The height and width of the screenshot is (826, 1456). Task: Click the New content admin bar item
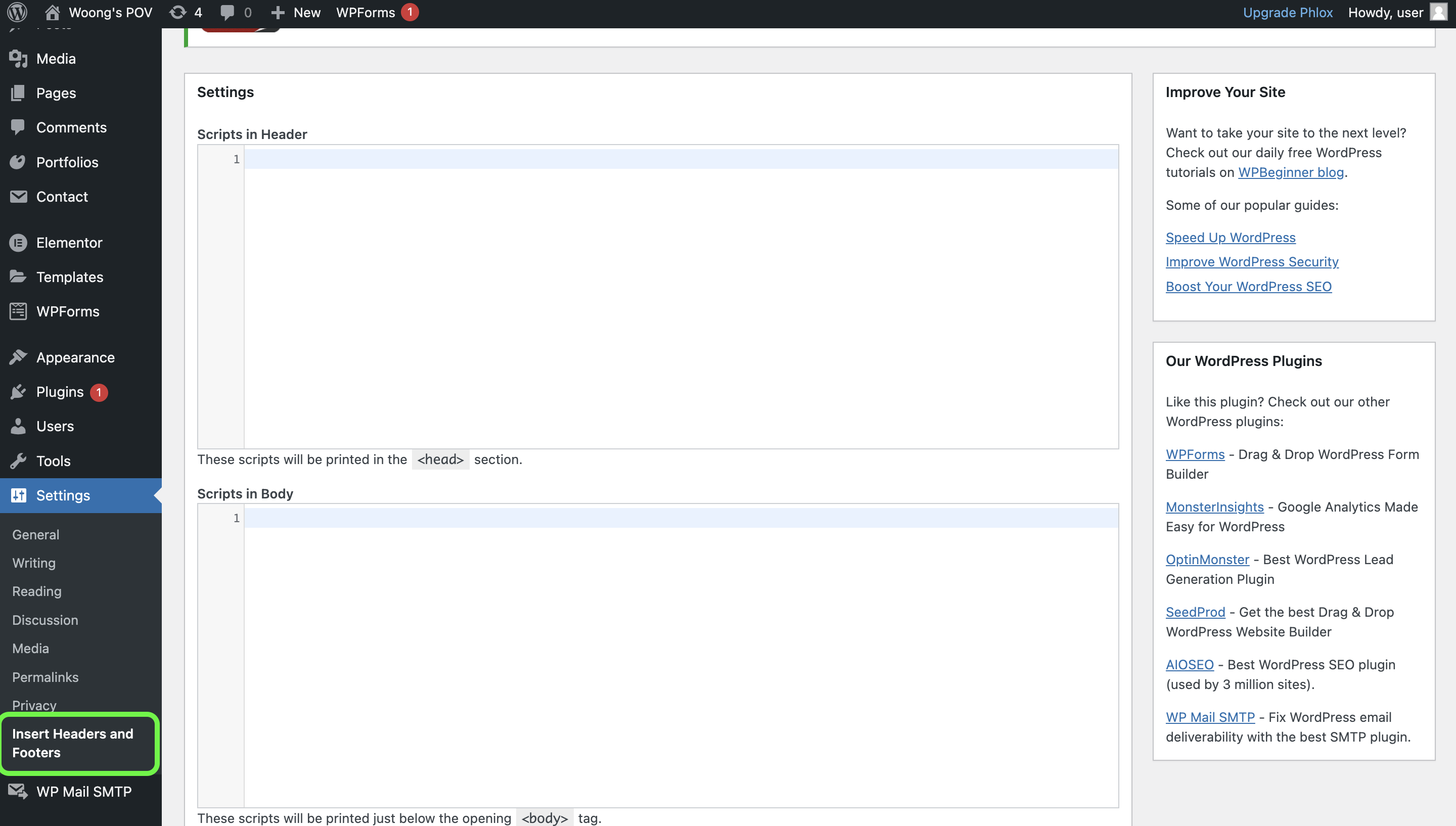tap(296, 12)
